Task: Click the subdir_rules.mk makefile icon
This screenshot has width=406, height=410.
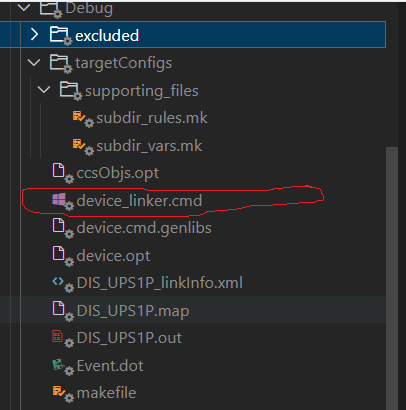Action: point(82,119)
